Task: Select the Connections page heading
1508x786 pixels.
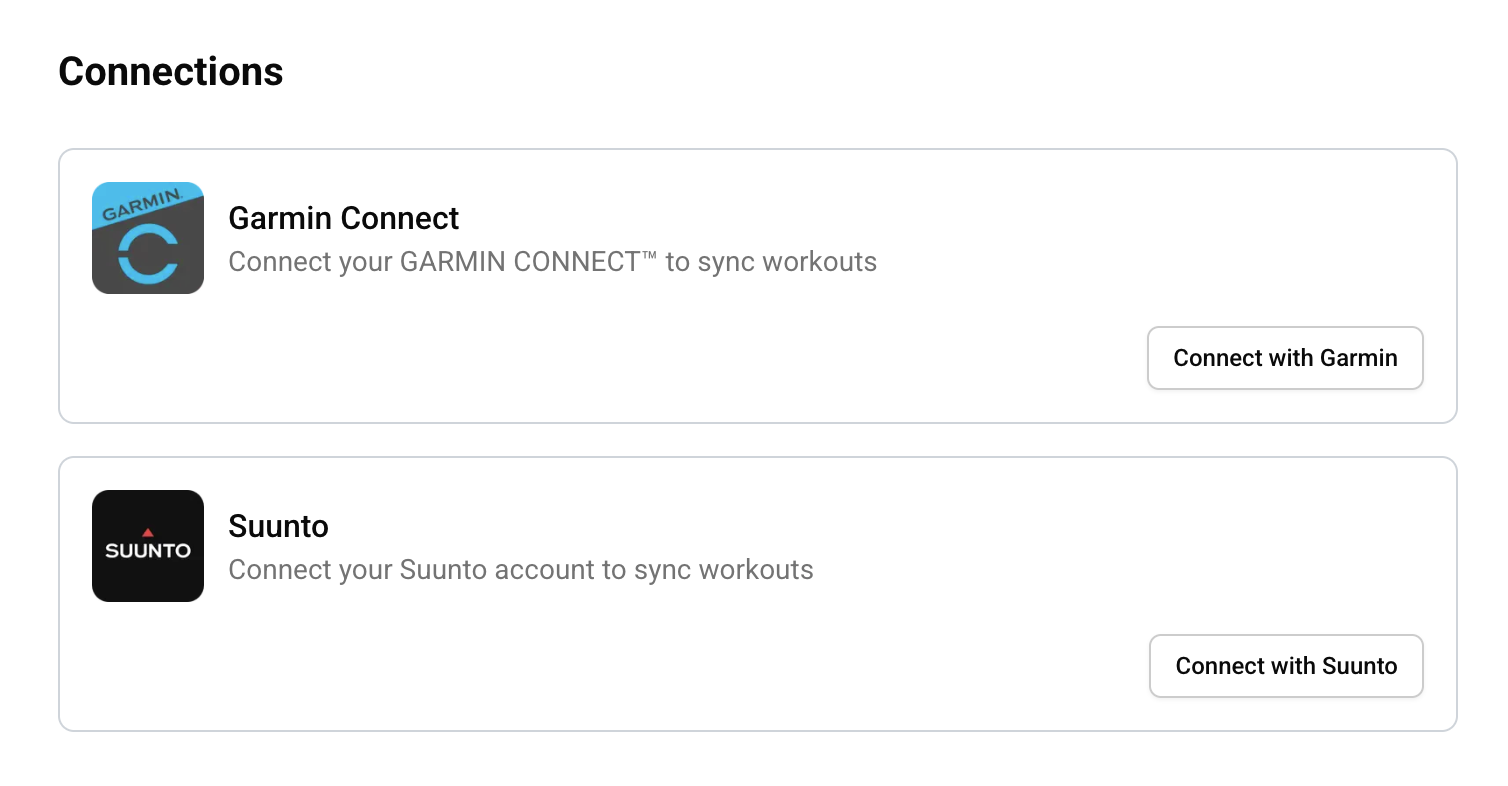Action: (170, 71)
